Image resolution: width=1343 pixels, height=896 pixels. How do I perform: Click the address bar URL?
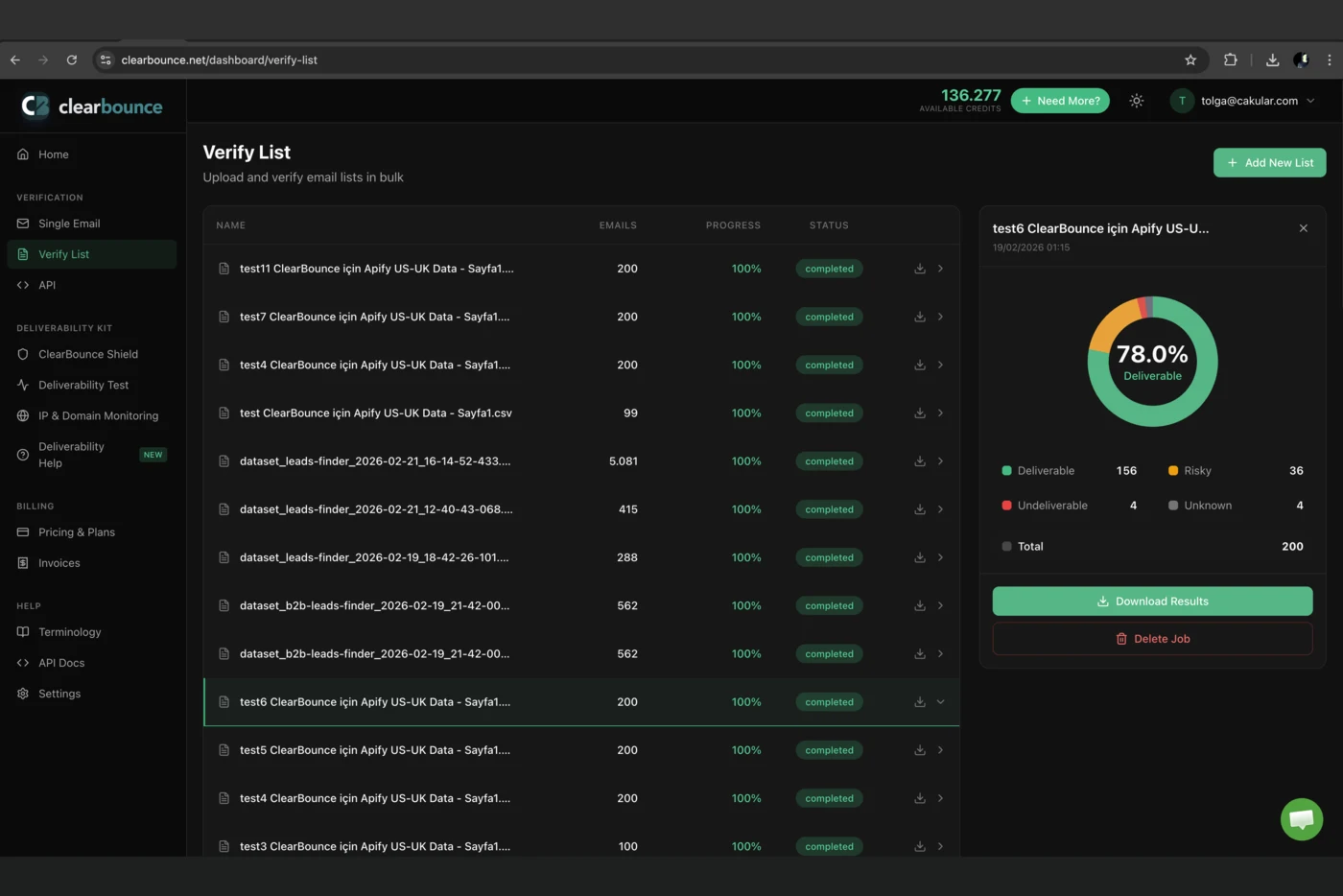point(220,59)
